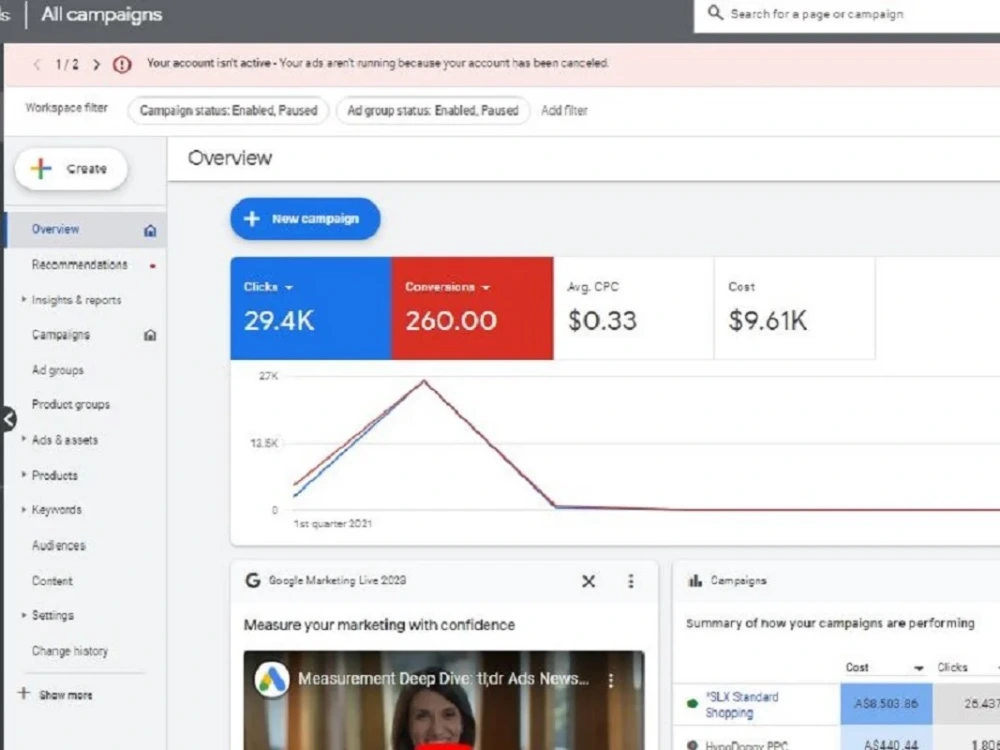The width and height of the screenshot is (1000, 750).
Task: Click the red account warning icon
Action: click(x=122, y=64)
